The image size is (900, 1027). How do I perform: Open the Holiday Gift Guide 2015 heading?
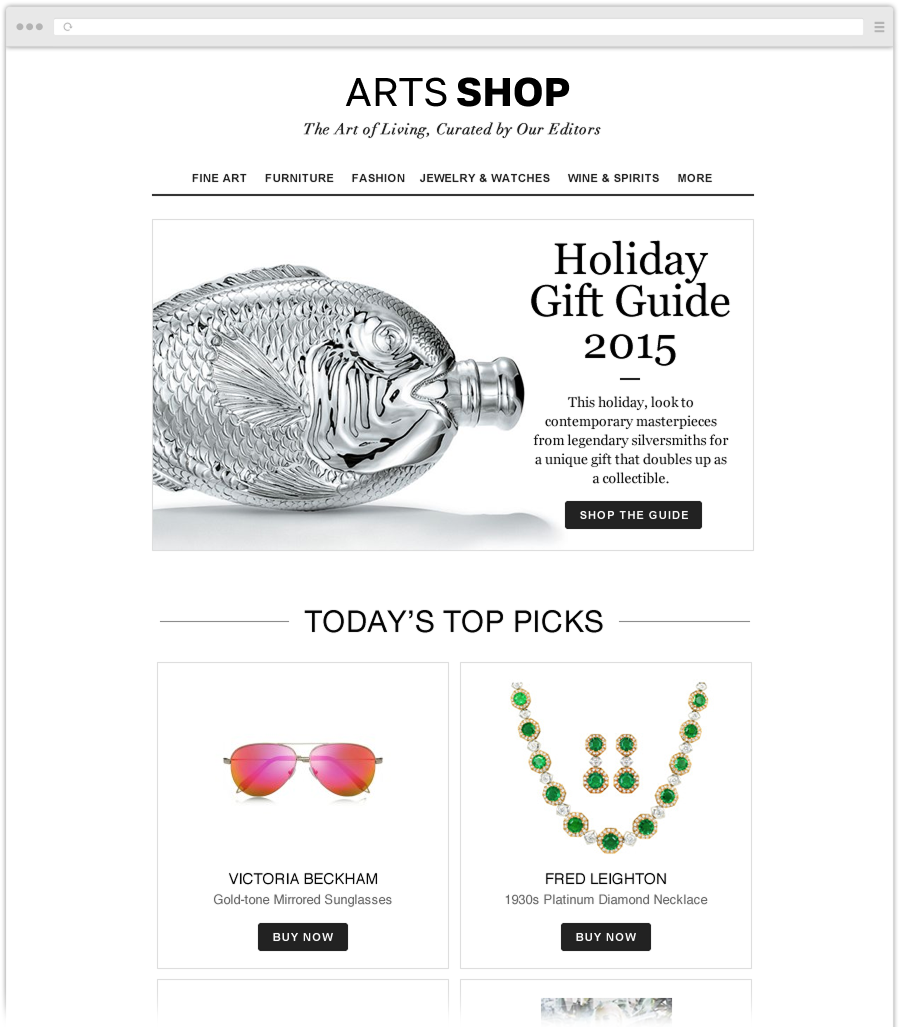(x=629, y=301)
